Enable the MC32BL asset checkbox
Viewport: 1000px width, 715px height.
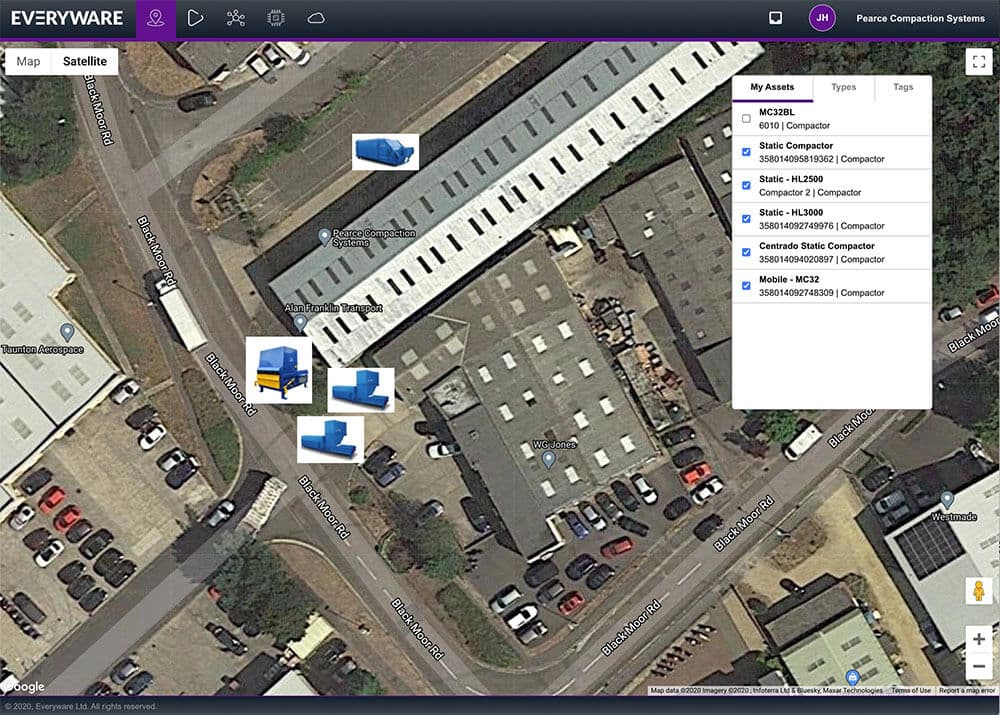coord(746,119)
